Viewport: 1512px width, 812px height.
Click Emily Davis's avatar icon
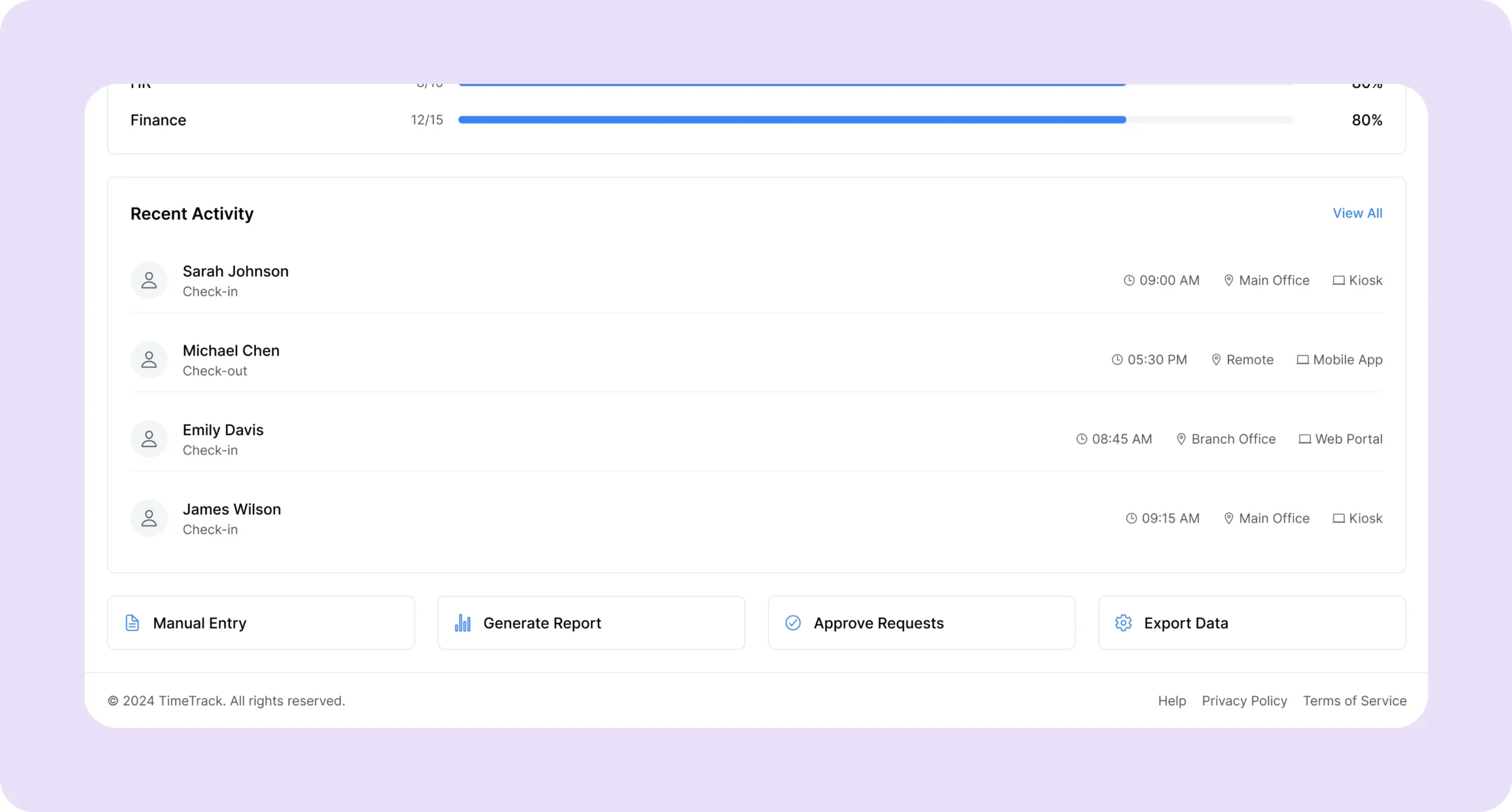click(x=149, y=439)
